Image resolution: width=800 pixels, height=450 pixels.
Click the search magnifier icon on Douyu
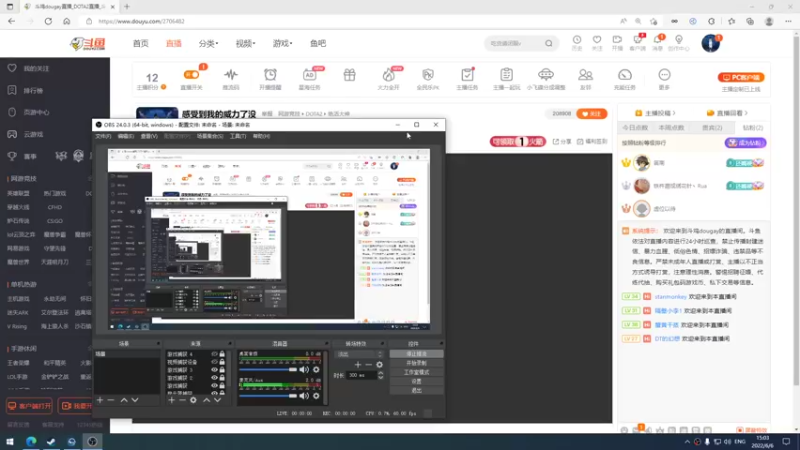pos(548,43)
